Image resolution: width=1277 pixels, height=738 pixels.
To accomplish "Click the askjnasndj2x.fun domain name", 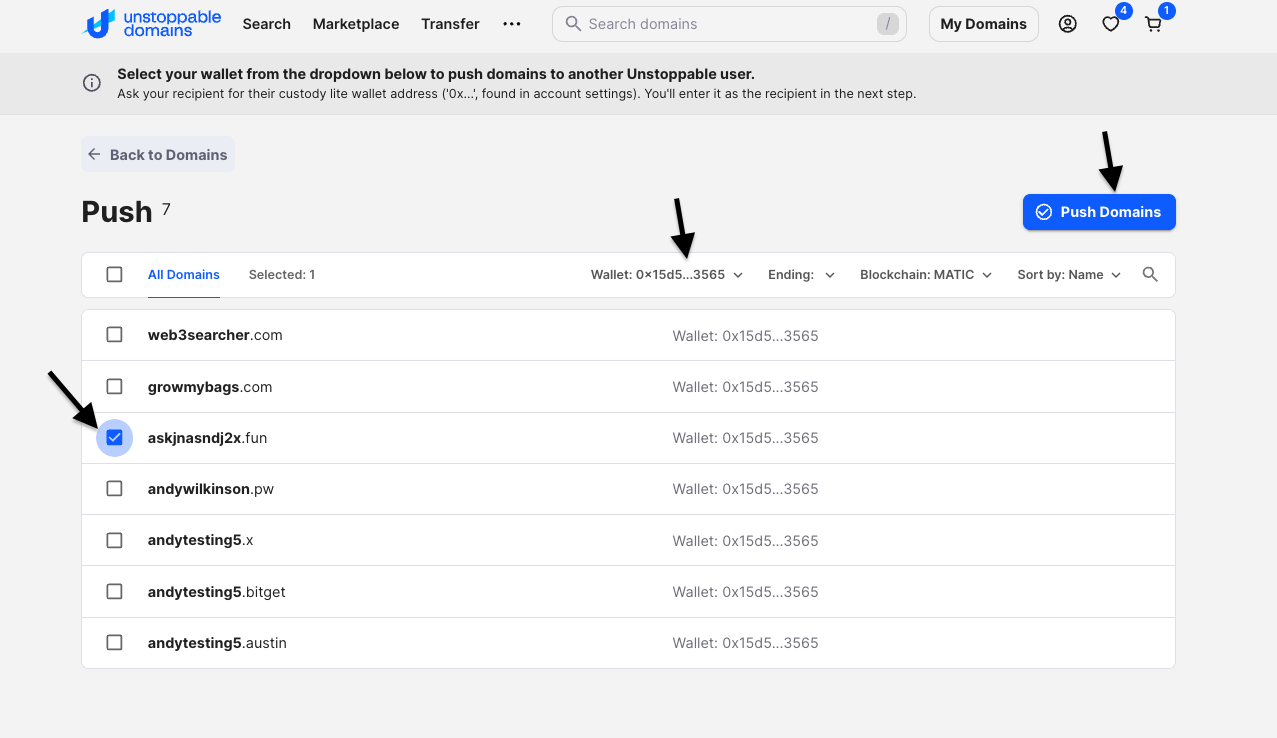I will pyautogui.click(x=207, y=438).
